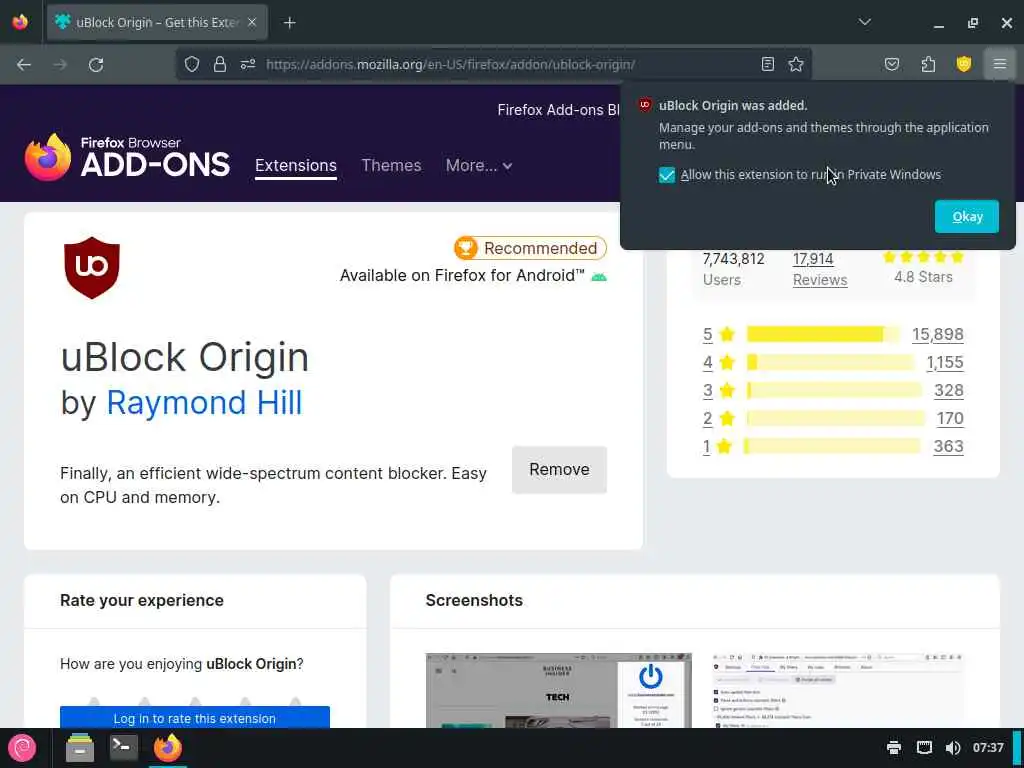
Task: Open the Debian applications menu in taskbar
Action: 22,748
